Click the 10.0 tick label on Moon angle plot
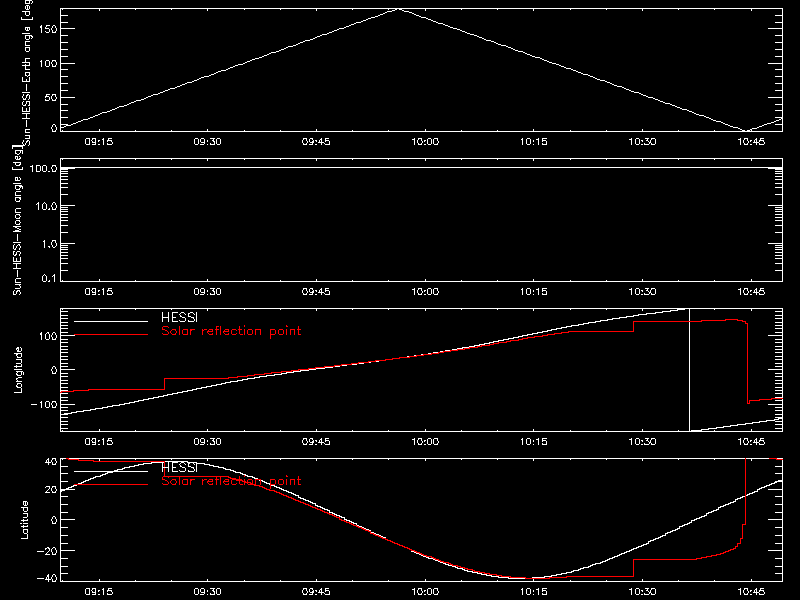 pos(46,206)
